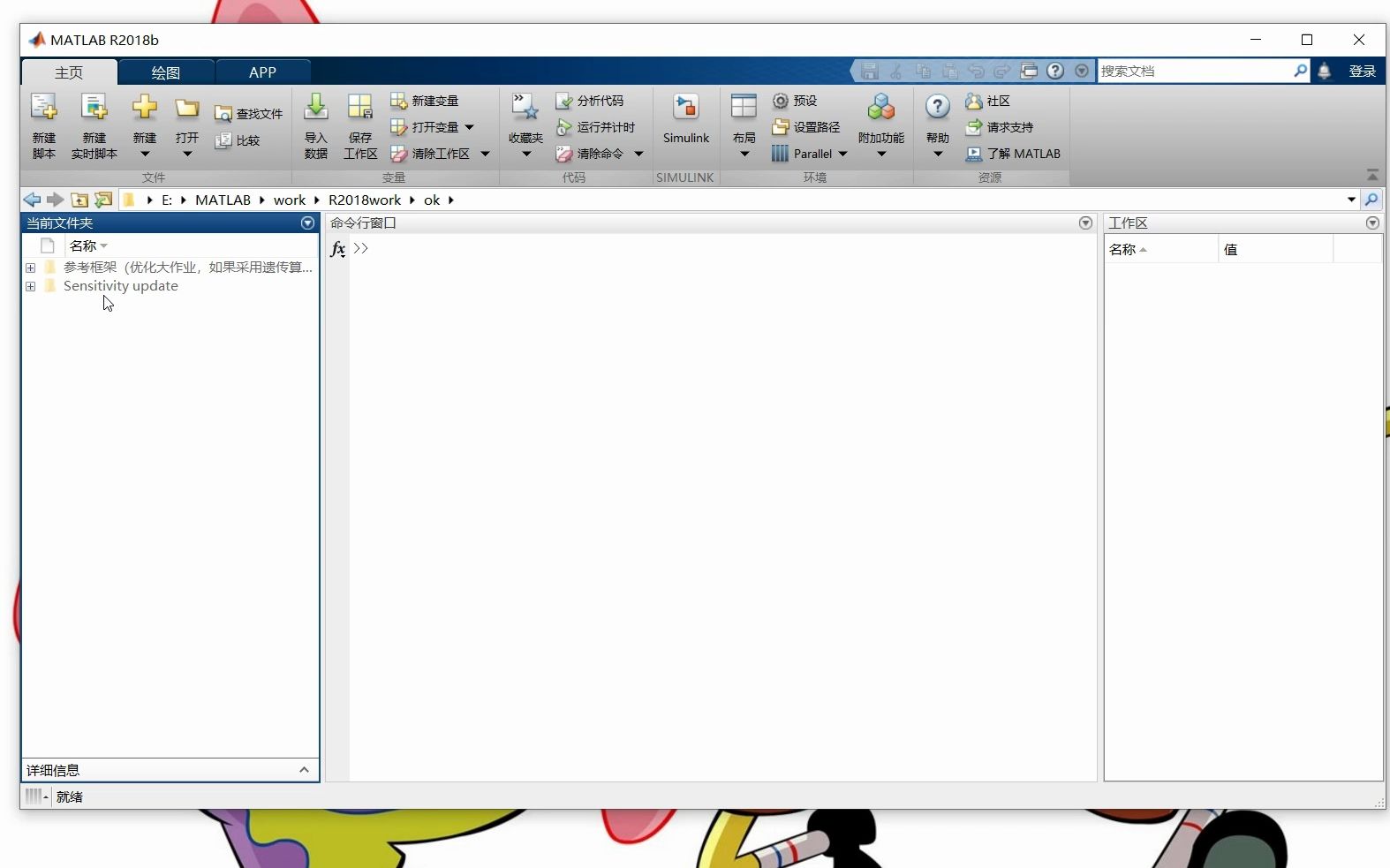
Task: Click the back arrow in address bar
Action: [32, 200]
